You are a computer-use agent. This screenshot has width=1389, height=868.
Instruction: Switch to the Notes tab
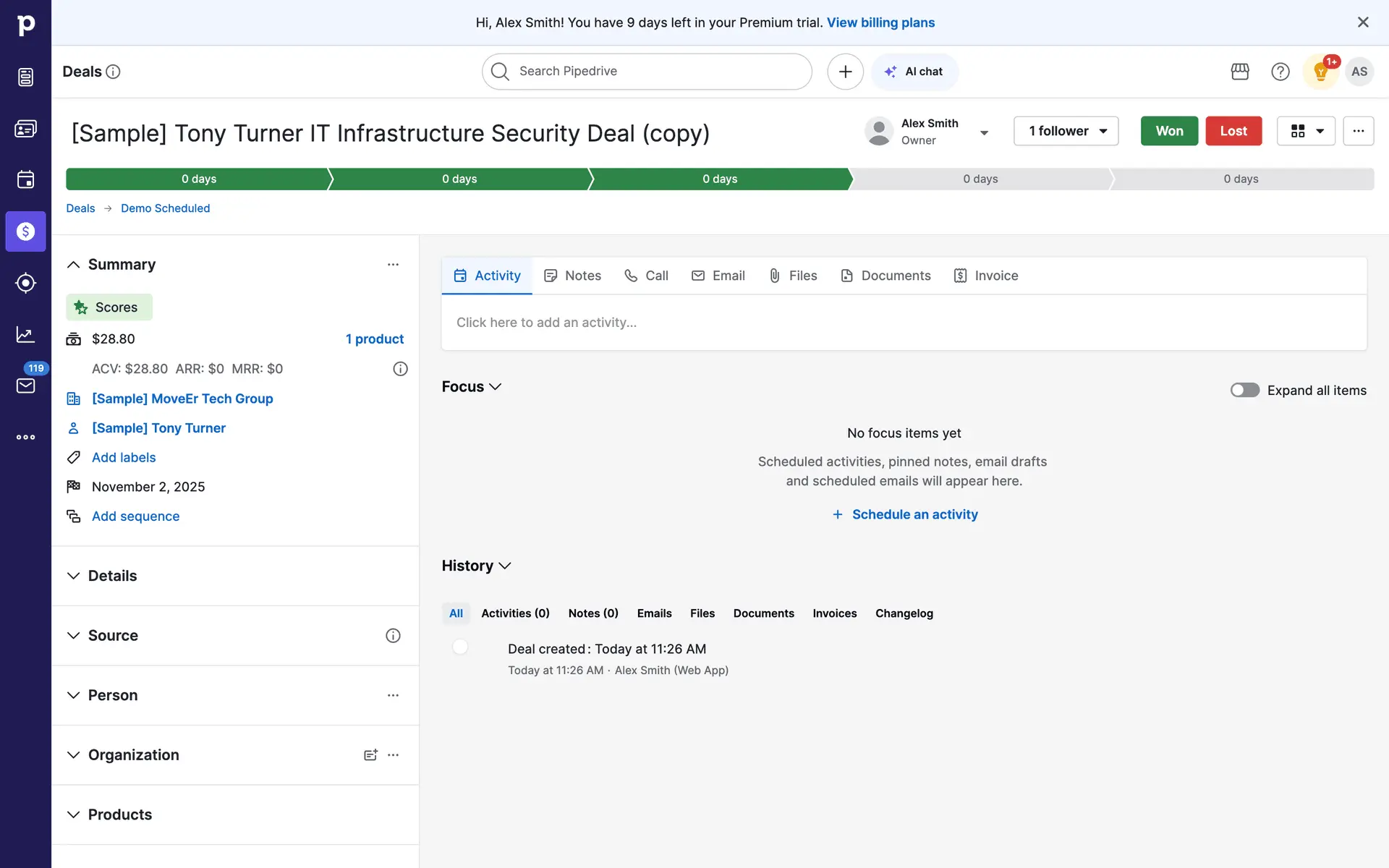572,276
